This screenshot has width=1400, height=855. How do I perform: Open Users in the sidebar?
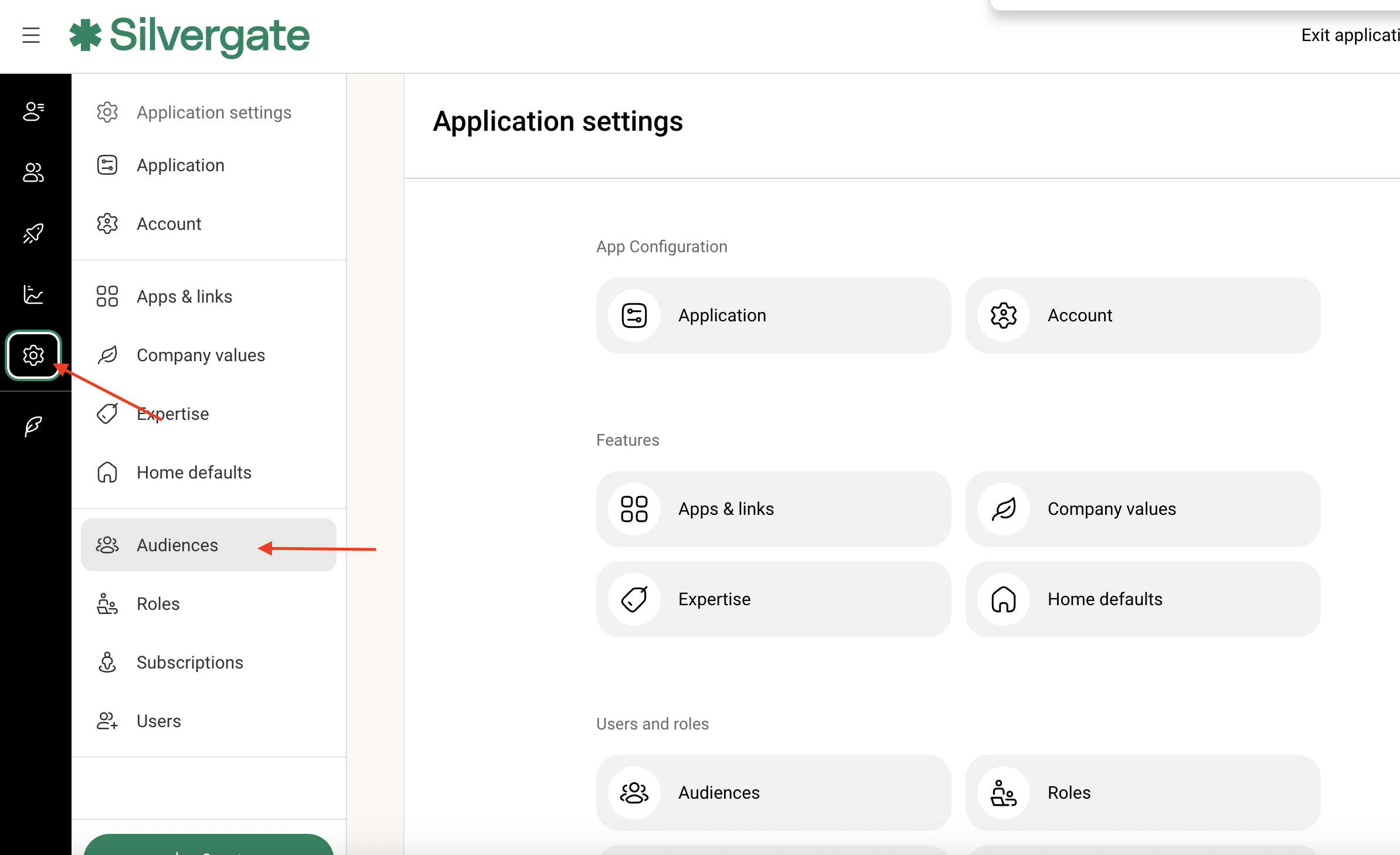[x=158, y=721]
